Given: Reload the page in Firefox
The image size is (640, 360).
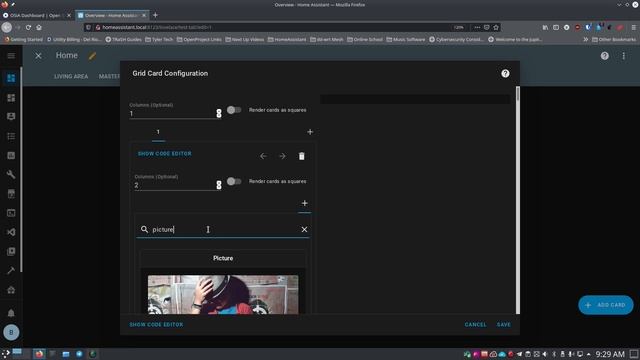Looking at the screenshot, I should 28,27.
